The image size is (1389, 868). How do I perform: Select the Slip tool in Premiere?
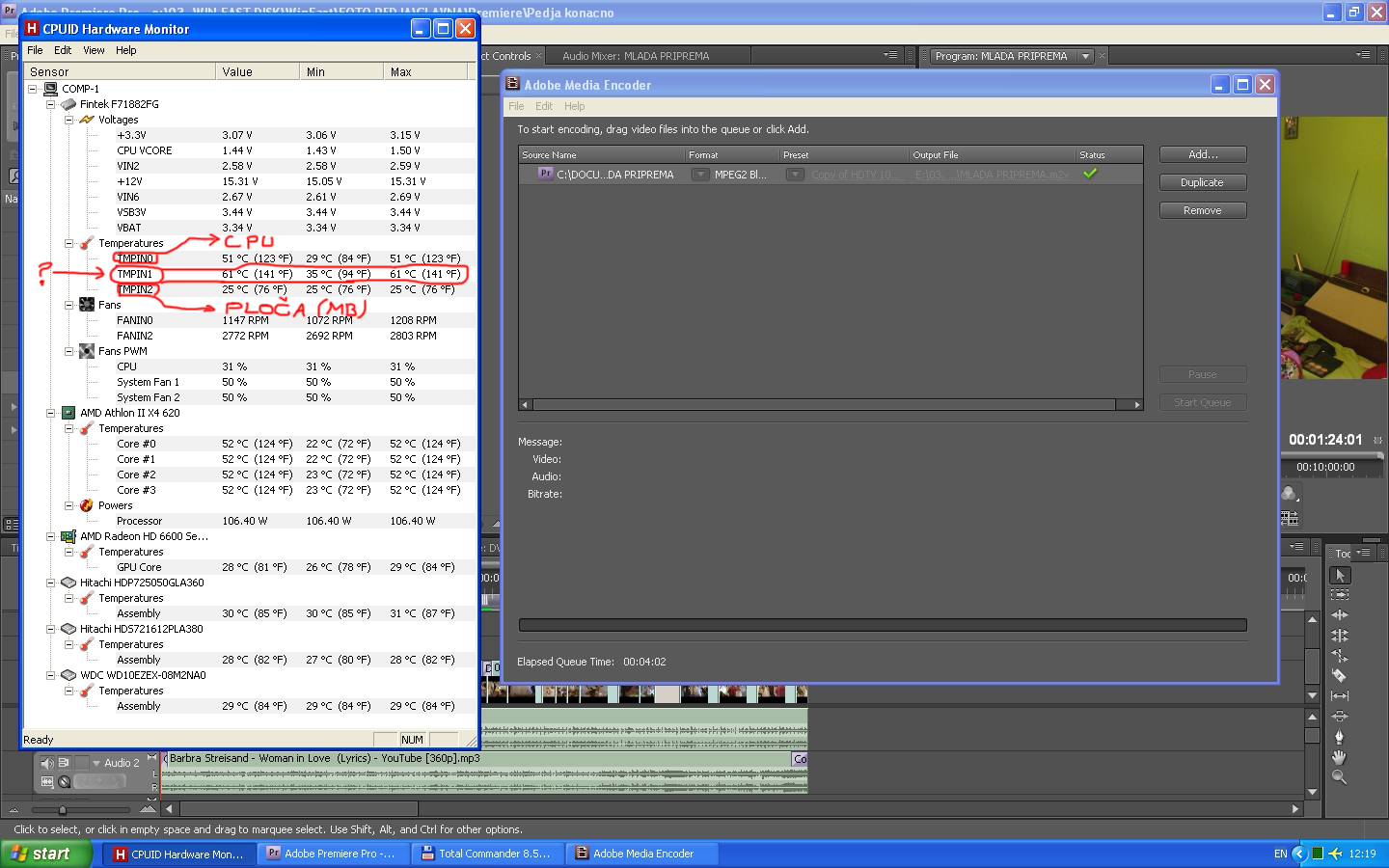[1340, 696]
